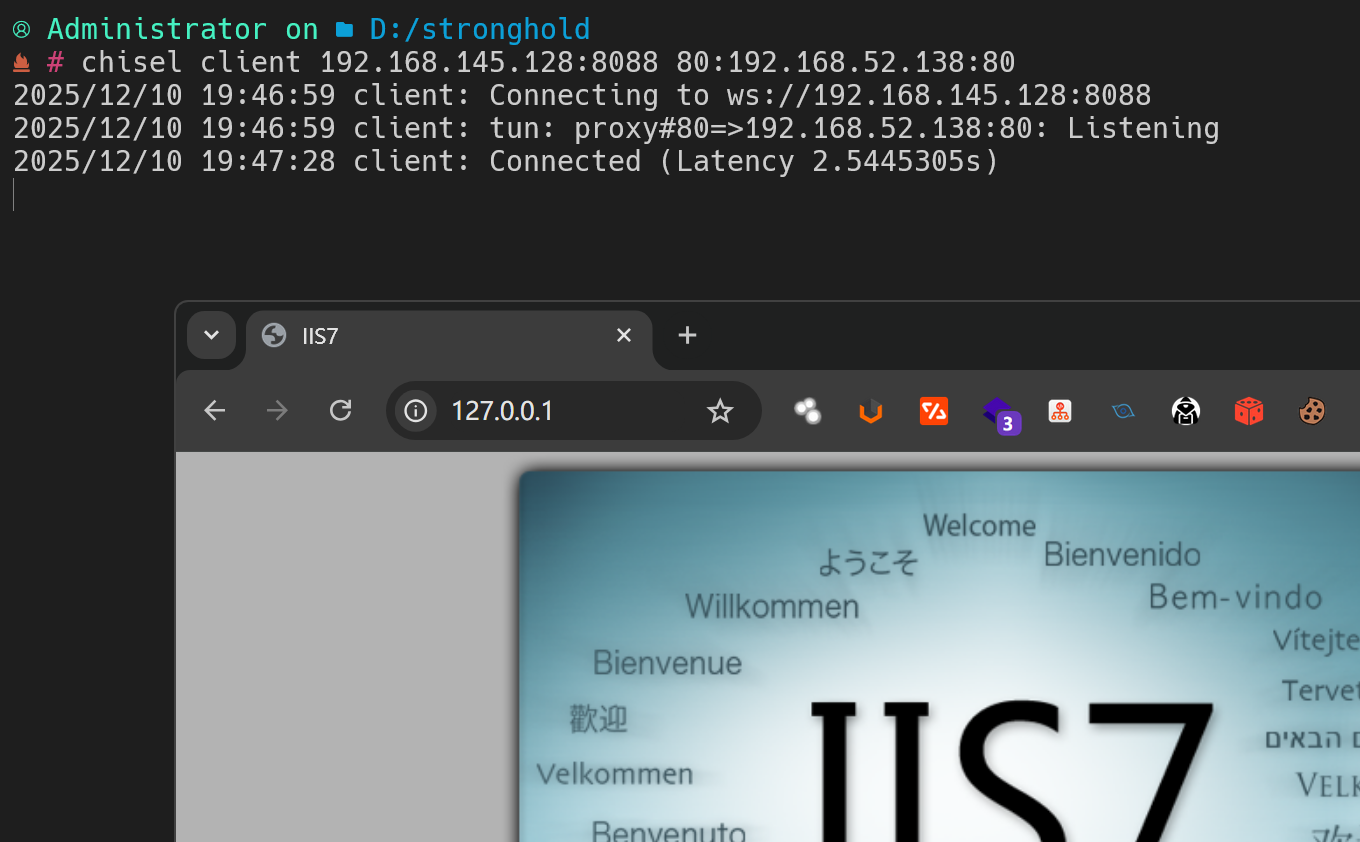Click the 'Willkommen' text on IIS7 page
This screenshot has width=1360, height=842.
[x=772, y=606]
